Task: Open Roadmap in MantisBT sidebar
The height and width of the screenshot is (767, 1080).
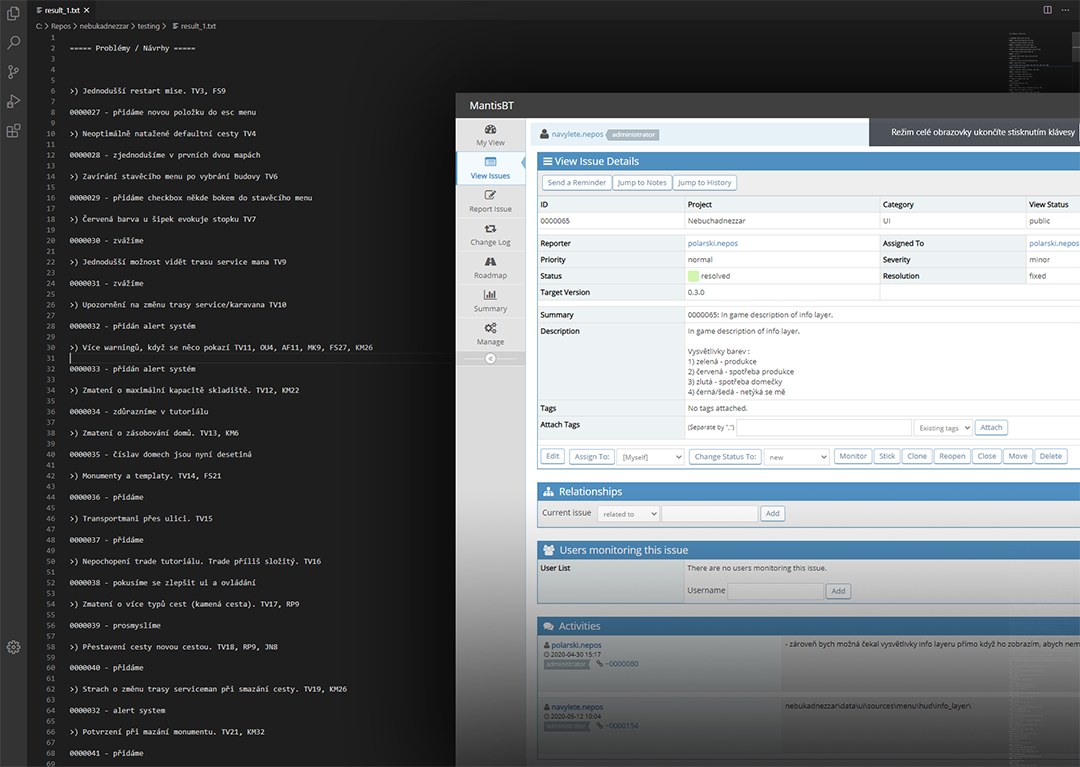Action: tap(490, 267)
